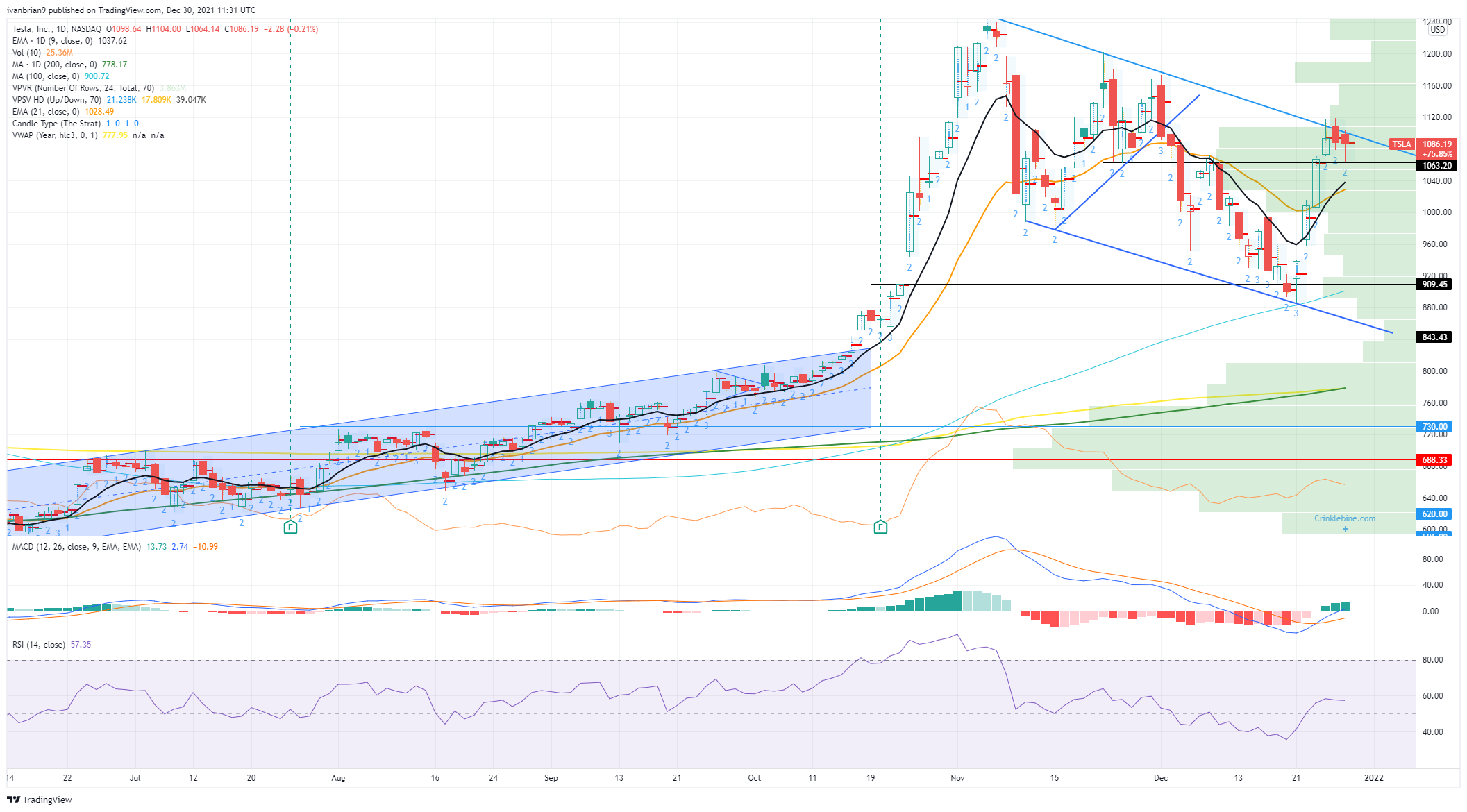Select the 1063.20 horizontal line price label
Viewport: 1467px width, 812px height.
pos(1436,166)
